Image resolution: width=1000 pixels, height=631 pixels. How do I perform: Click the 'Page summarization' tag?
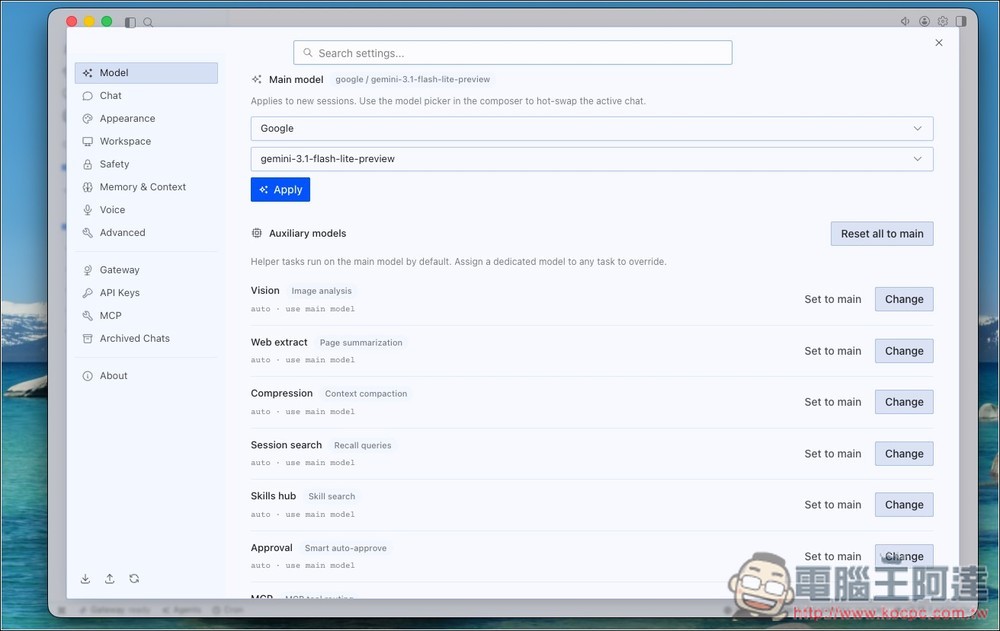pos(361,343)
